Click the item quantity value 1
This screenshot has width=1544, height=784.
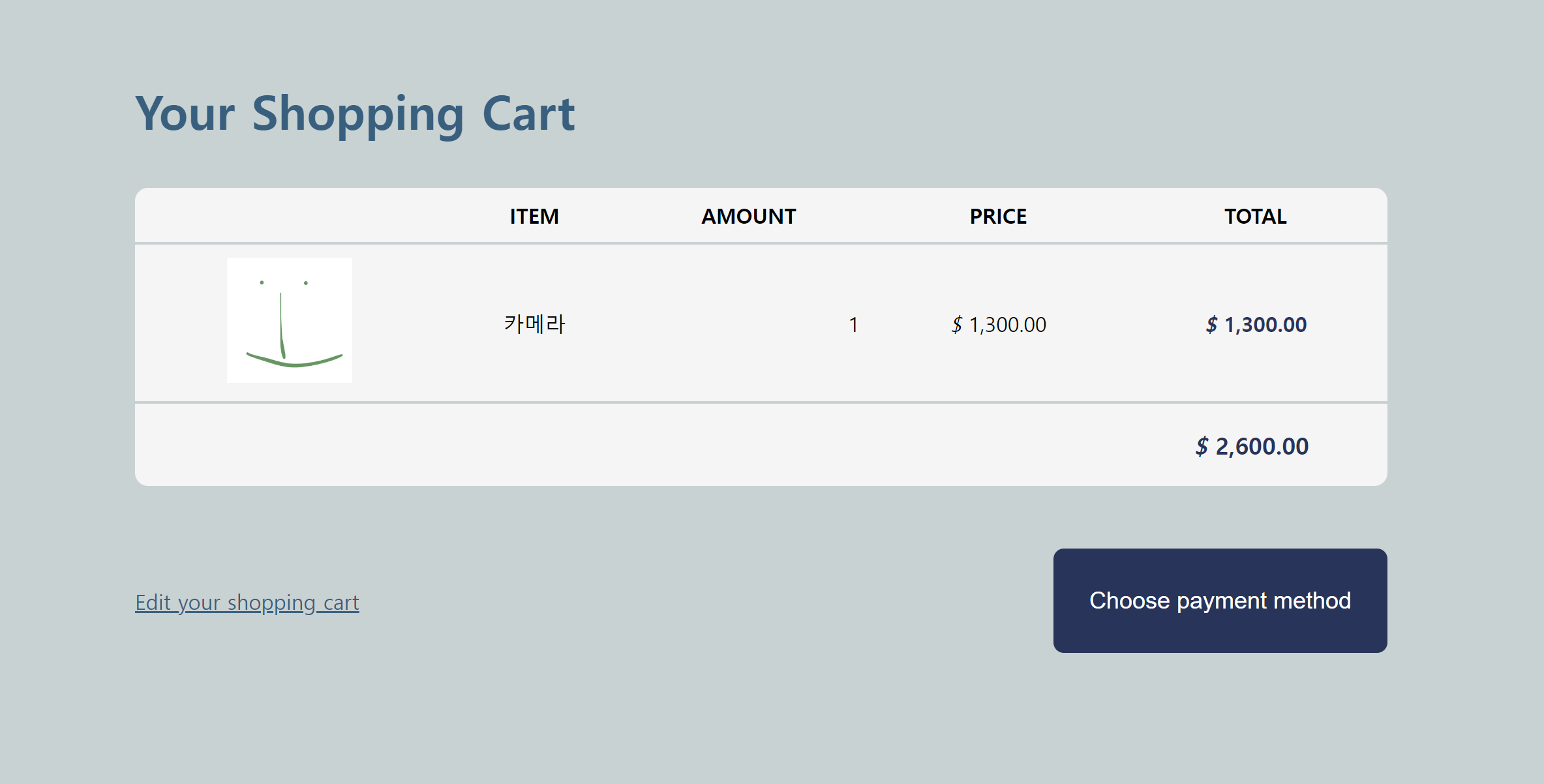tap(853, 325)
